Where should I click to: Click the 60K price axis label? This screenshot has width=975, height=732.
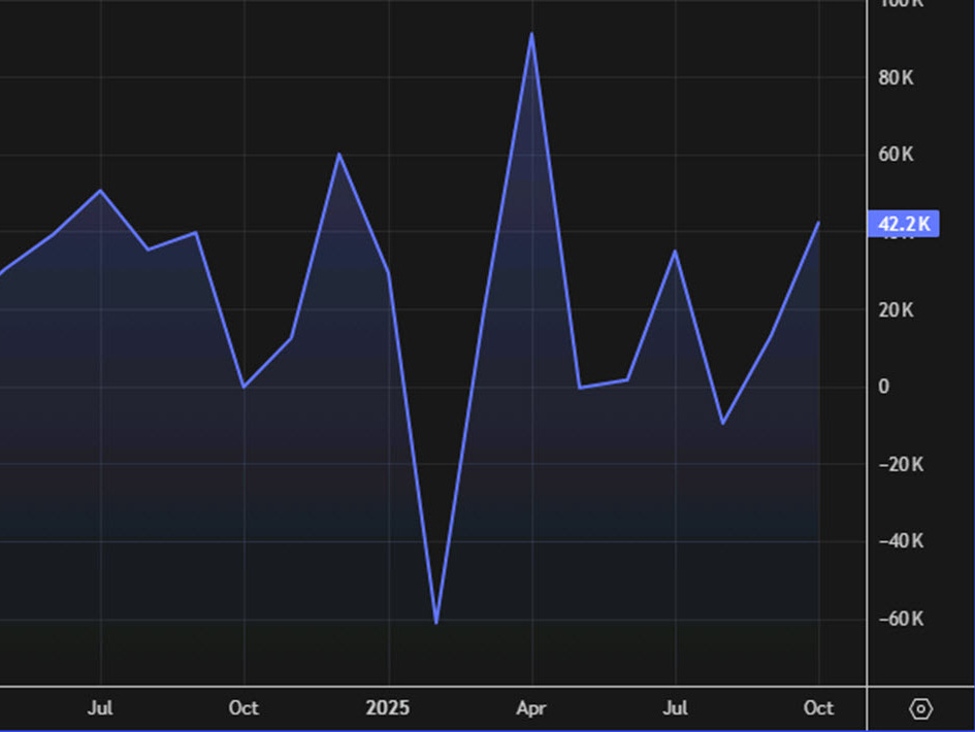[x=894, y=155]
